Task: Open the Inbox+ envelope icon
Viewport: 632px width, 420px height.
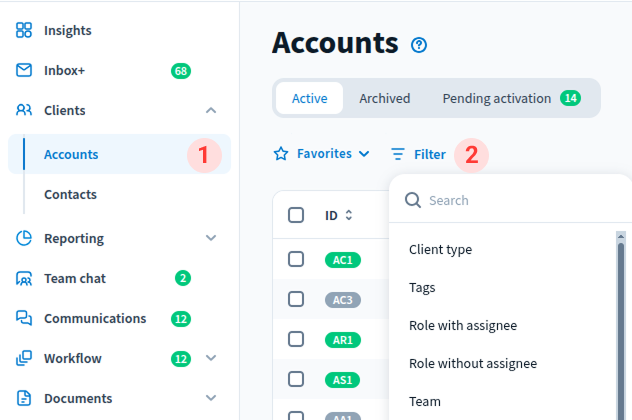Action: tap(24, 71)
